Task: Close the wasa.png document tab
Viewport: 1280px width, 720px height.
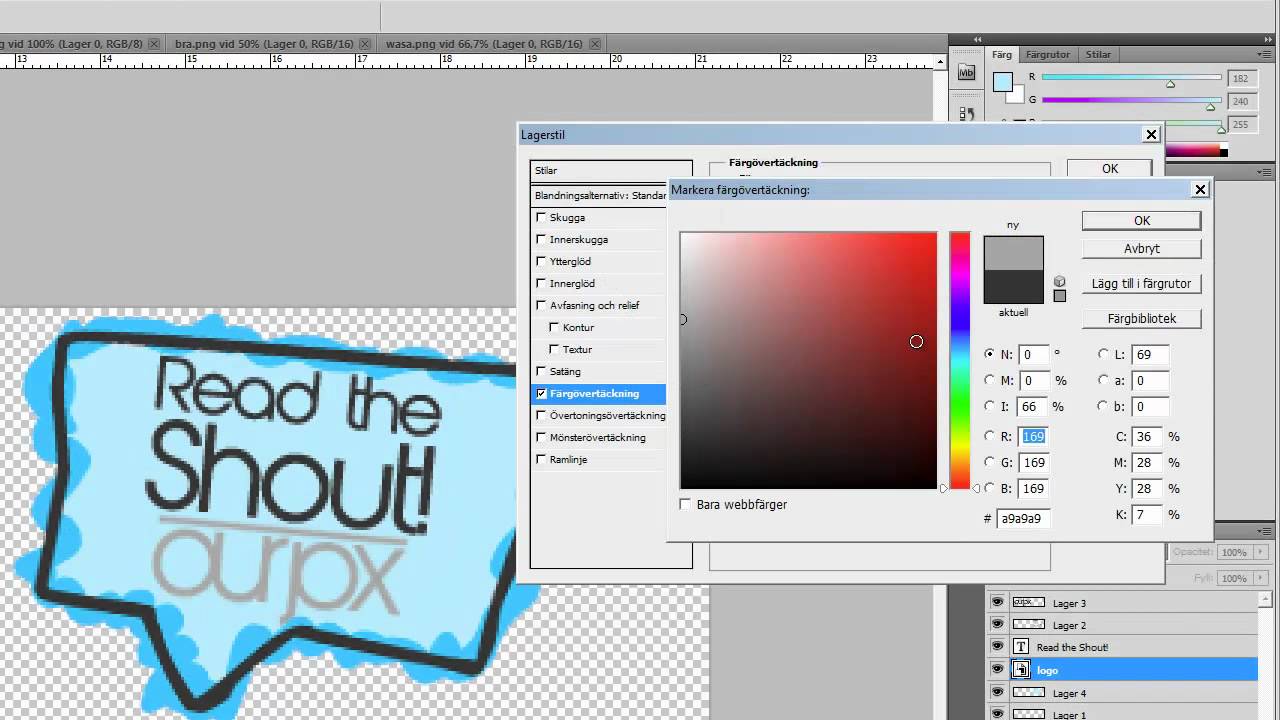Action: (x=595, y=44)
